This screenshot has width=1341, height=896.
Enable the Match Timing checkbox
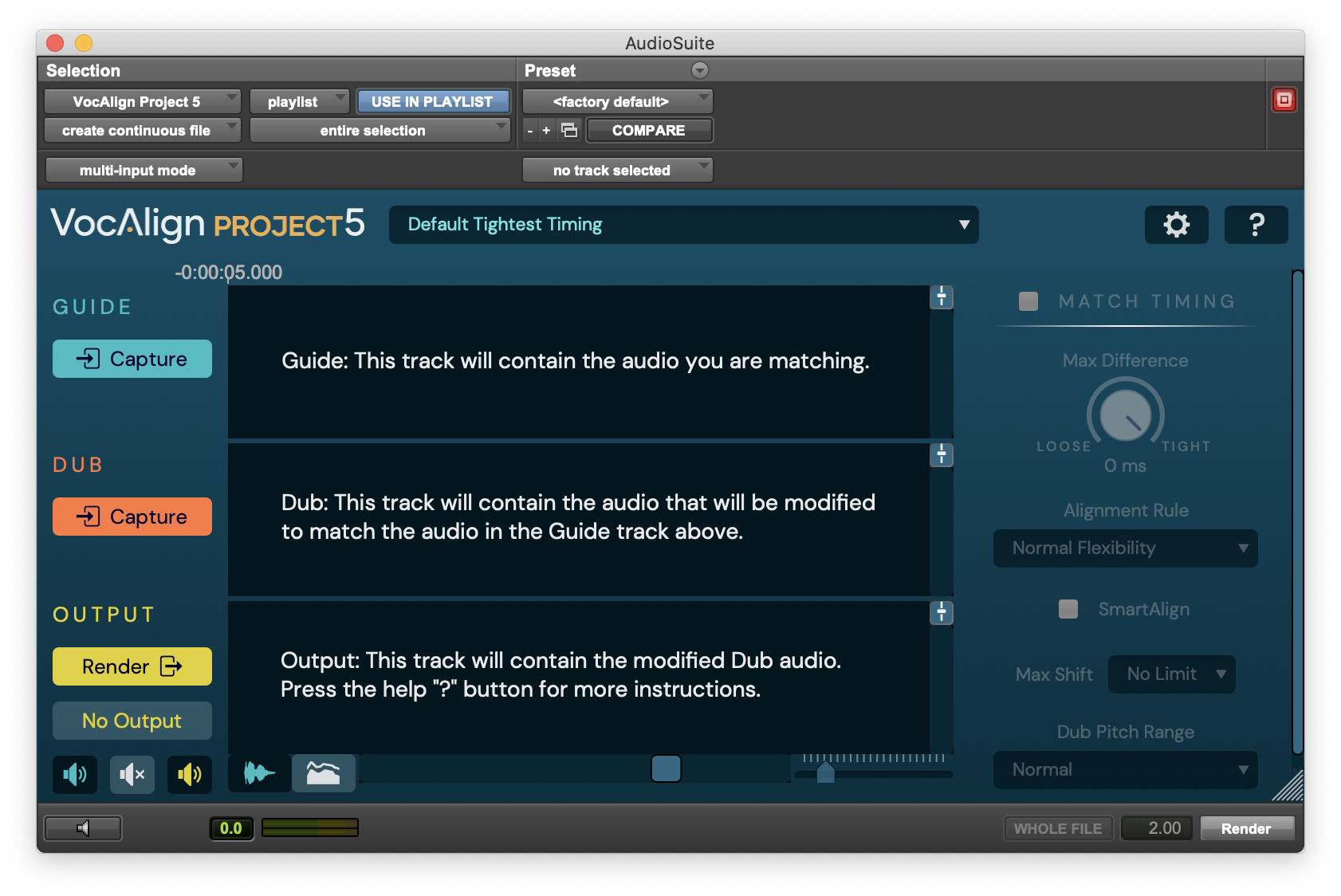[1028, 301]
